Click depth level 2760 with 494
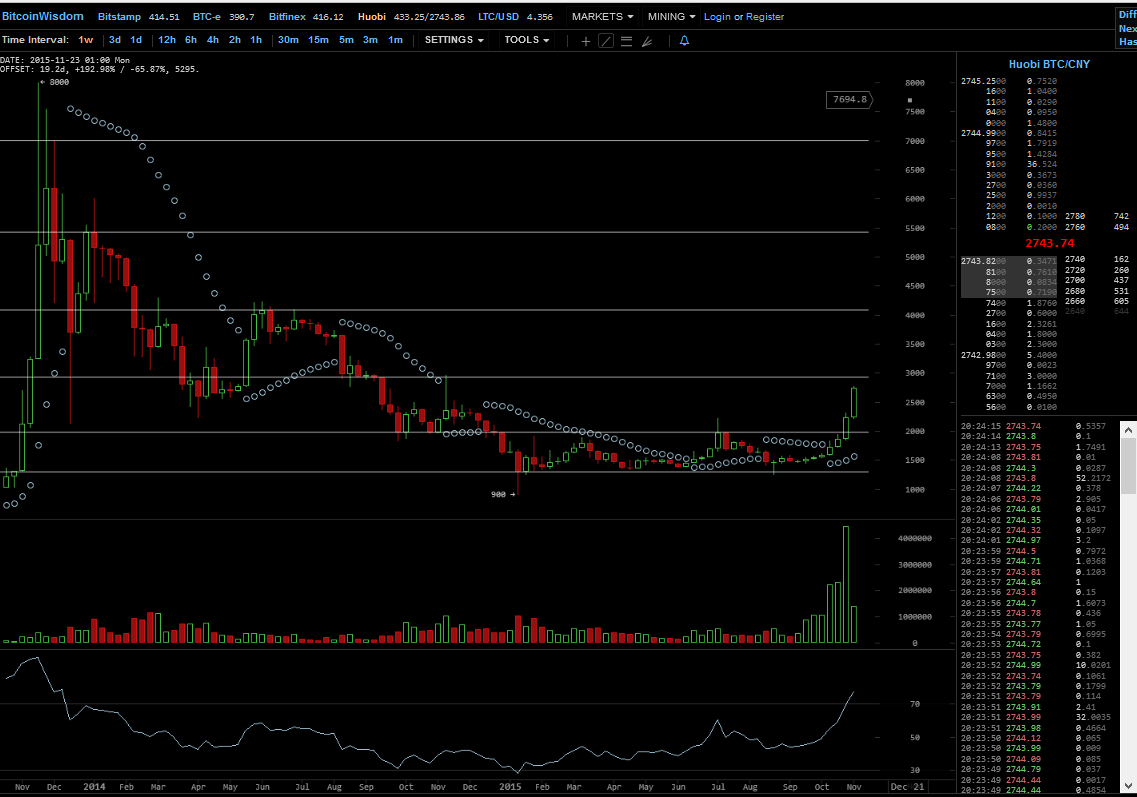The width and height of the screenshot is (1137, 797). coord(1096,227)
